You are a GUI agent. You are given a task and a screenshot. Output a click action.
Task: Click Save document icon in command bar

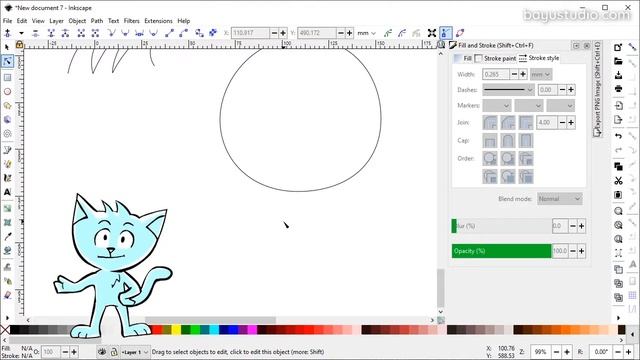coord(618,75)
